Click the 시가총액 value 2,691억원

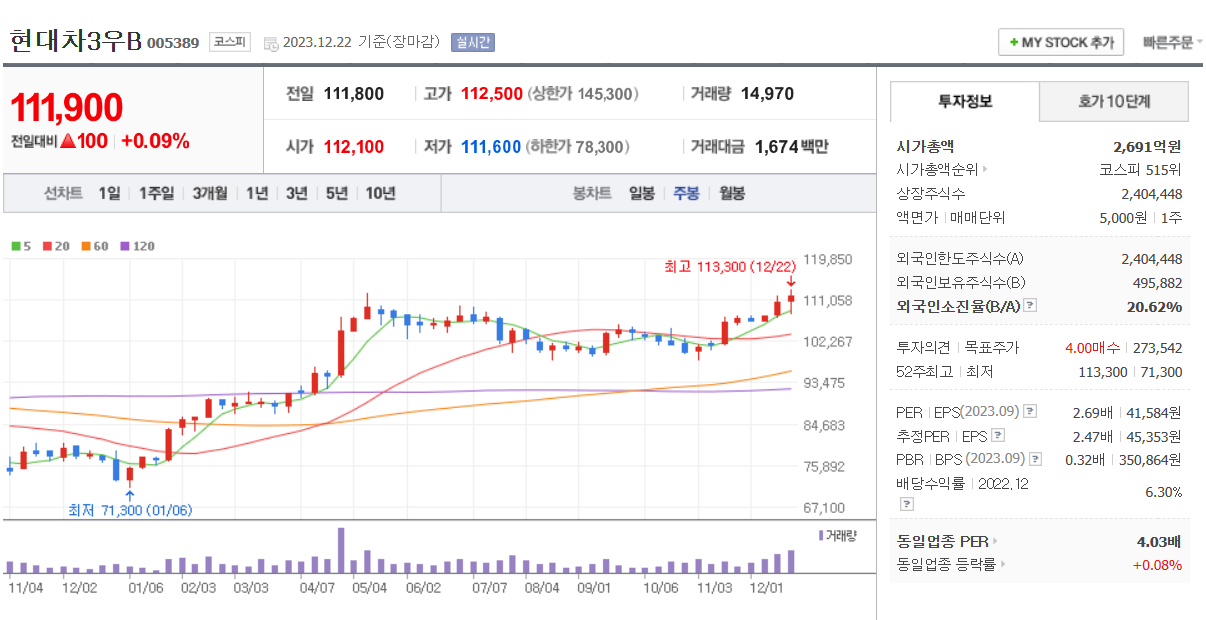[x=1147, y=146]
